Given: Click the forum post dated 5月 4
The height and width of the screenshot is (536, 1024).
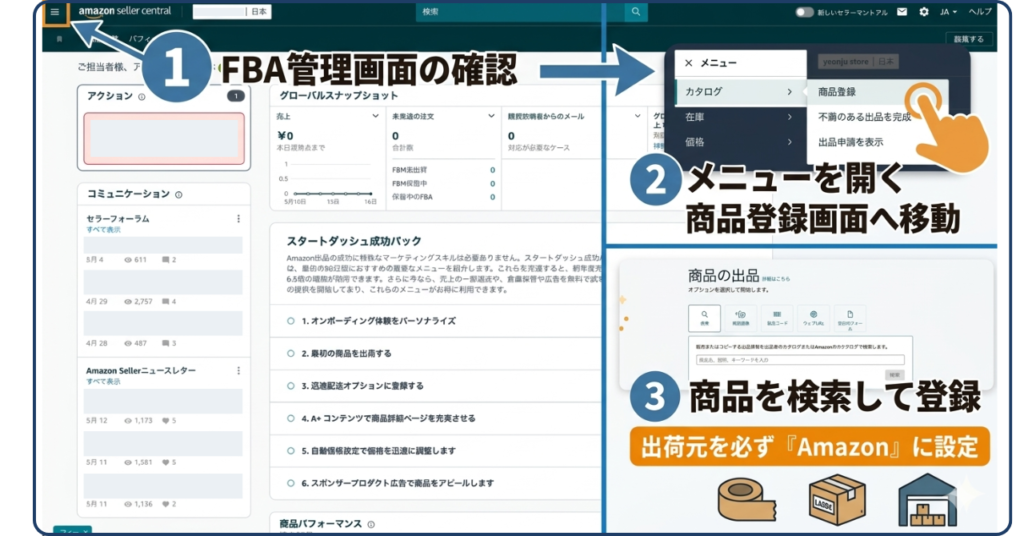Looking at the screenshot, I should (x=163, y=245).
